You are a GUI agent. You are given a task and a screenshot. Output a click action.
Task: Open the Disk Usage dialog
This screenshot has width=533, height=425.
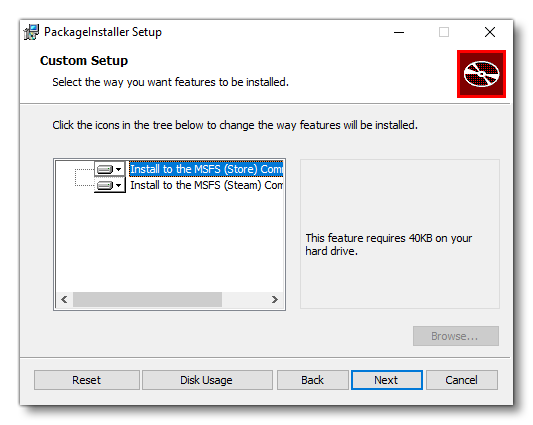point(207,380)
